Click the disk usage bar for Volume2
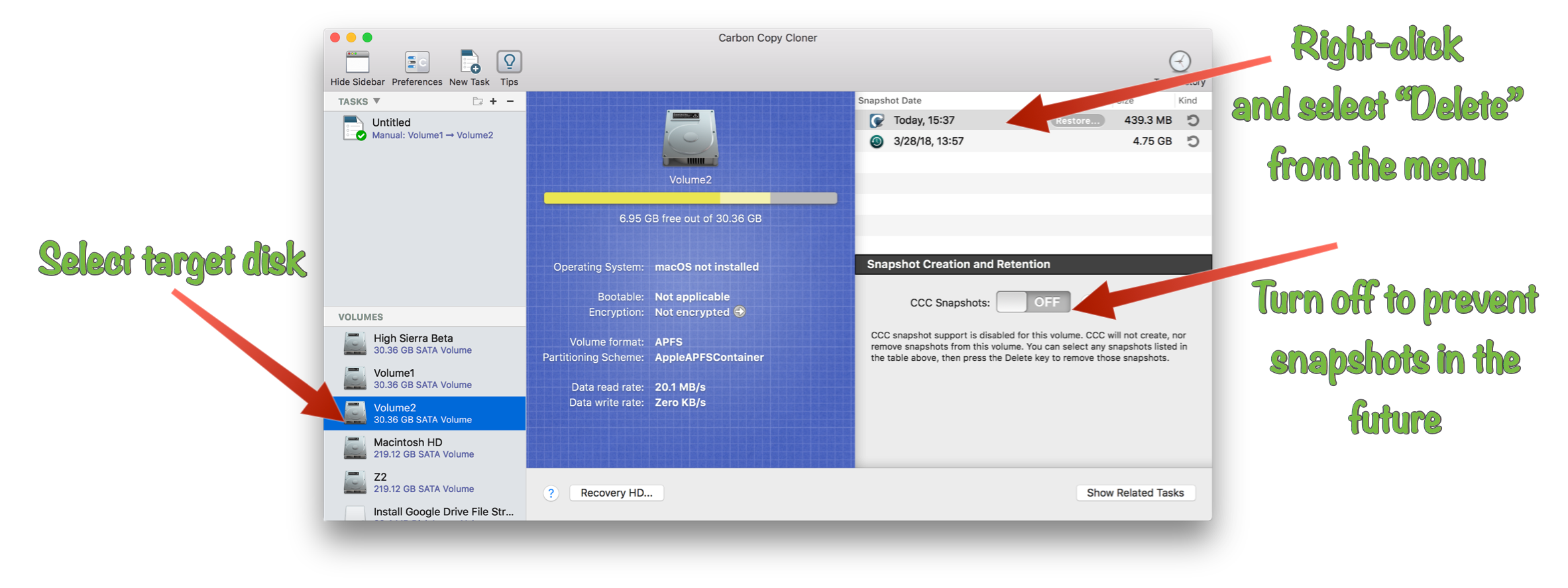 (690, 198)
